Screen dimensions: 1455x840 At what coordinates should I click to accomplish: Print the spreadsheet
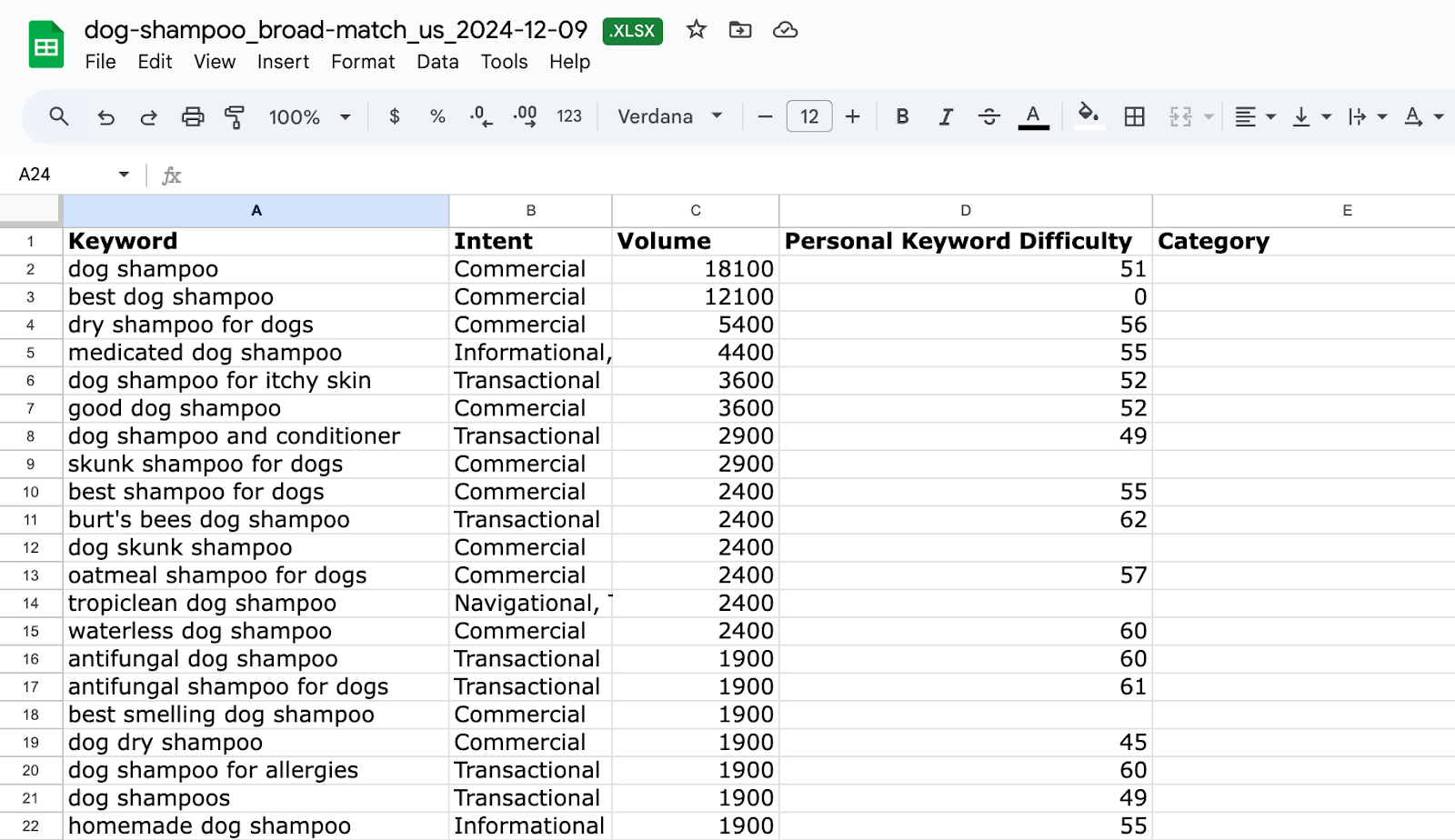193,116
